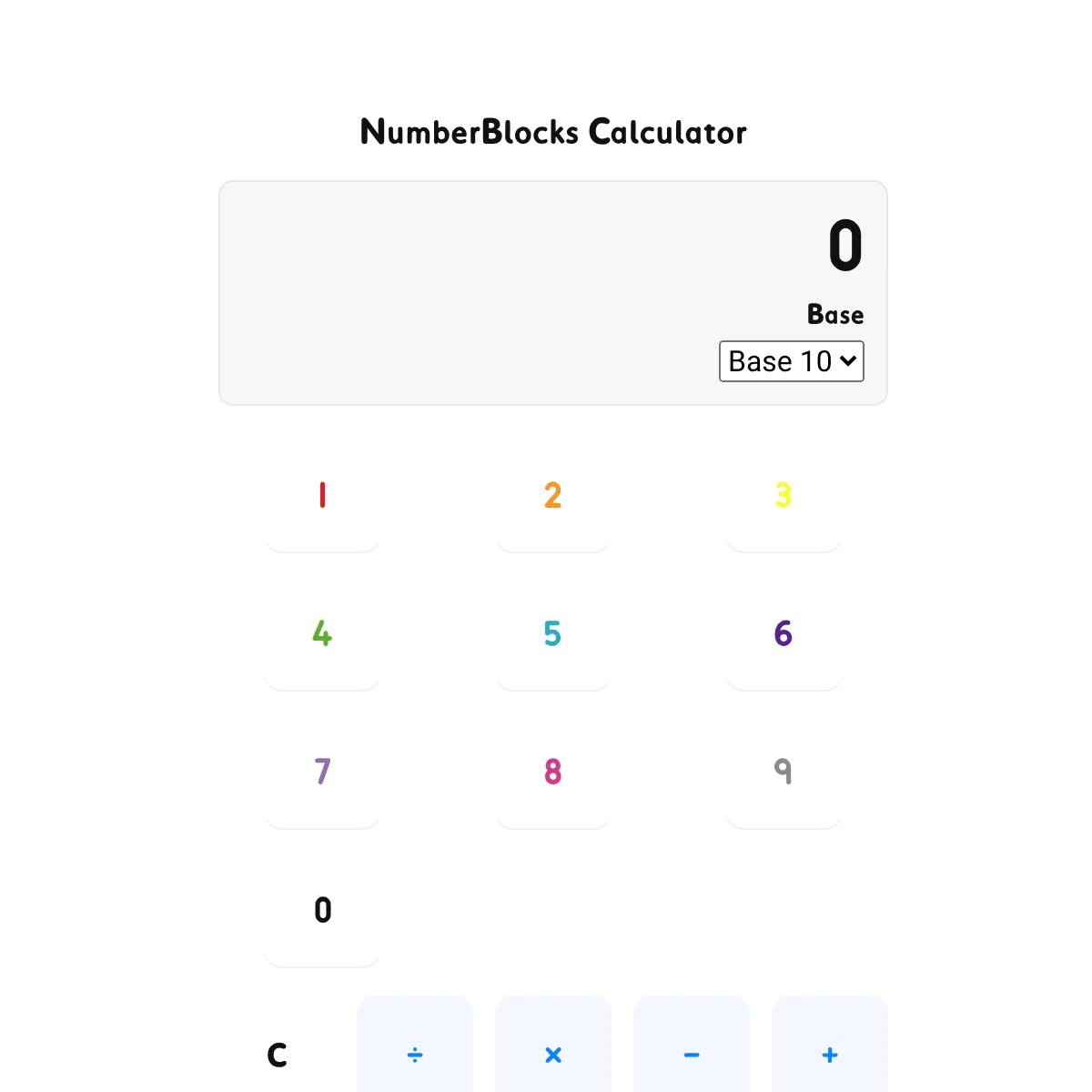The width and height of the screenshot is (1092, 1092).
Task: Click the NumberBlocks Calculator title
Action: [x=553, y=133]
